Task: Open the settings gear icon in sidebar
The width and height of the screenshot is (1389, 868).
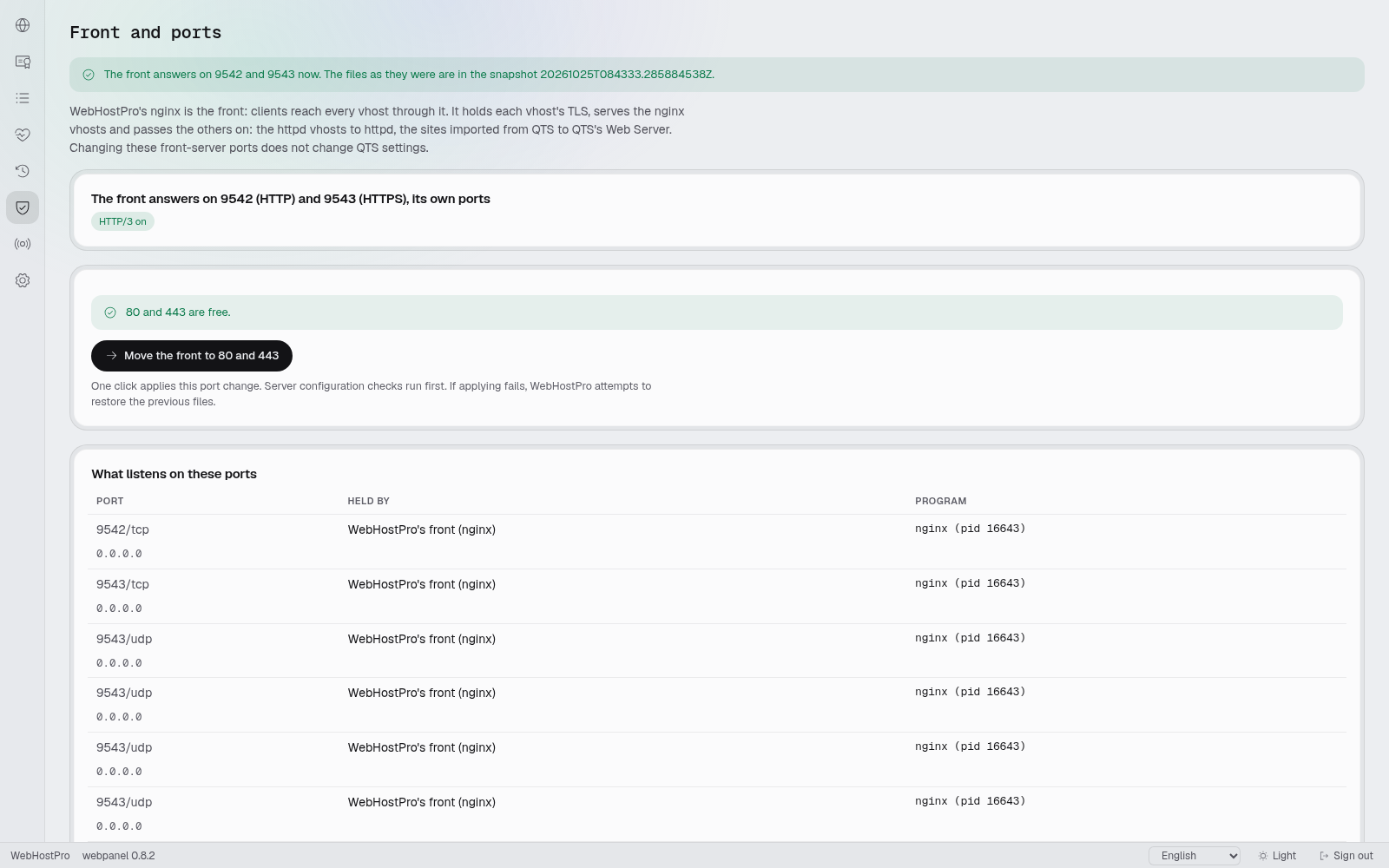Action: 23,280
